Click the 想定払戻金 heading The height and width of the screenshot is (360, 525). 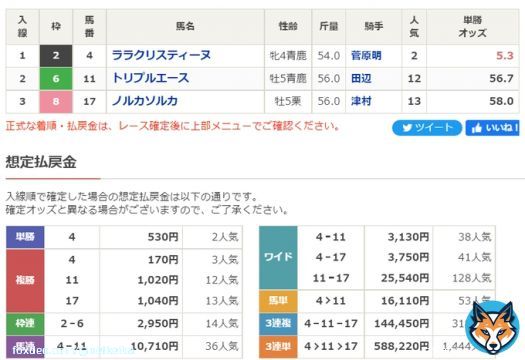(x=41, y=162)
